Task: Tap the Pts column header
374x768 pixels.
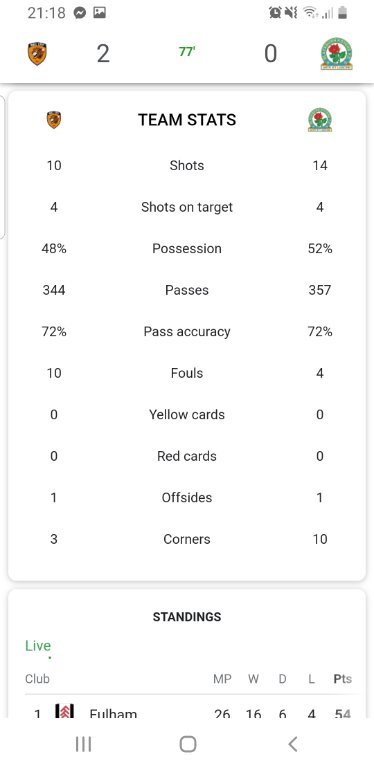Action: 343,679
